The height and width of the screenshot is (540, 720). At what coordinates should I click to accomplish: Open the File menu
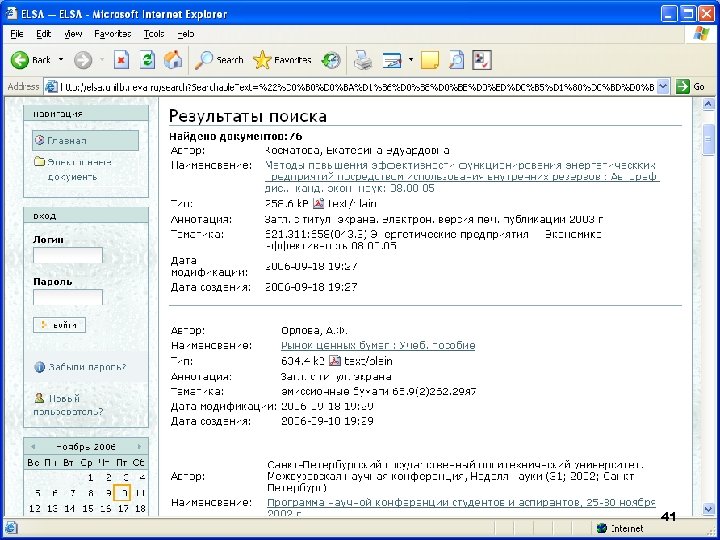(17, 34)
